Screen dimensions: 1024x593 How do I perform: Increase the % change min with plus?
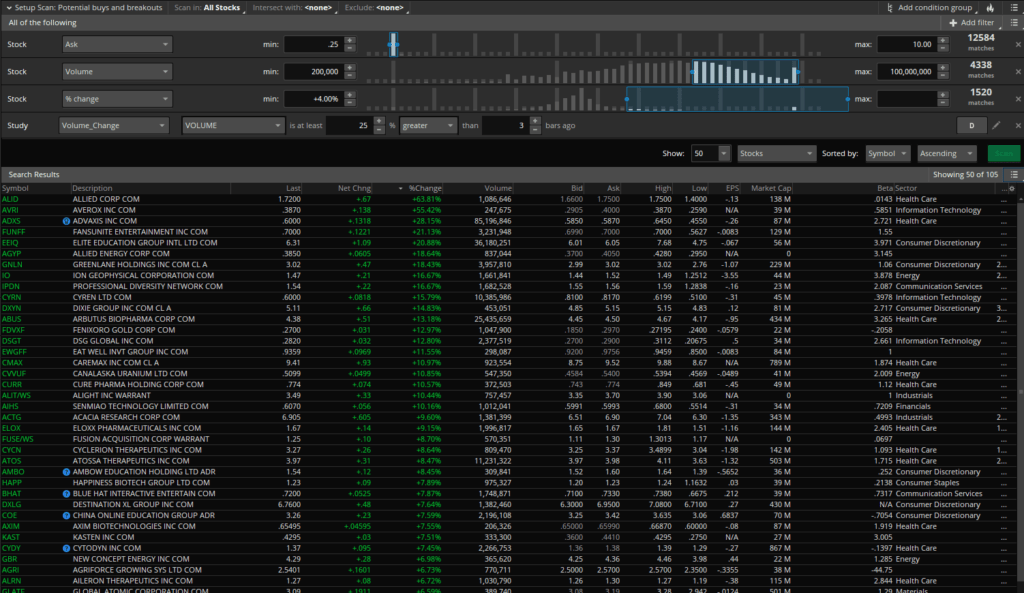350,95
